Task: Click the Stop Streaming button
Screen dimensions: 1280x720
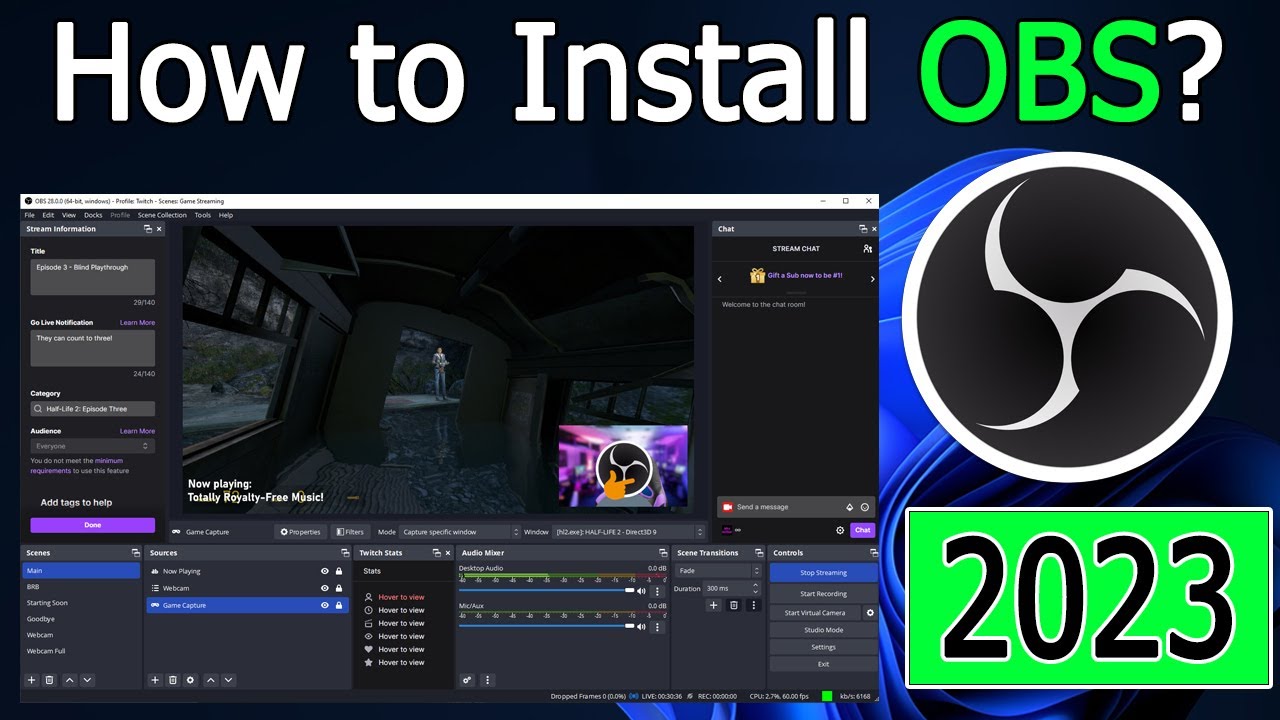Action: [824, 573]
